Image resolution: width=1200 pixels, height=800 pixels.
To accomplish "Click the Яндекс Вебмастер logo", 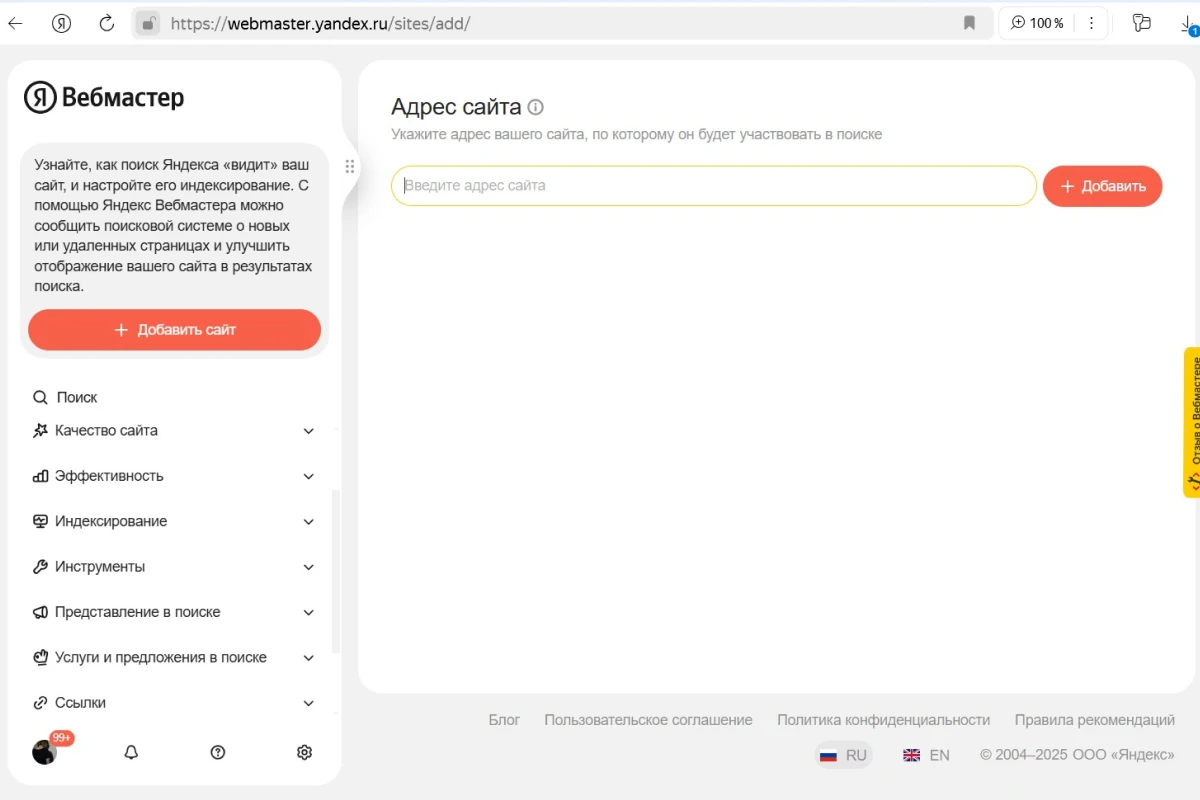I will 104,97.
